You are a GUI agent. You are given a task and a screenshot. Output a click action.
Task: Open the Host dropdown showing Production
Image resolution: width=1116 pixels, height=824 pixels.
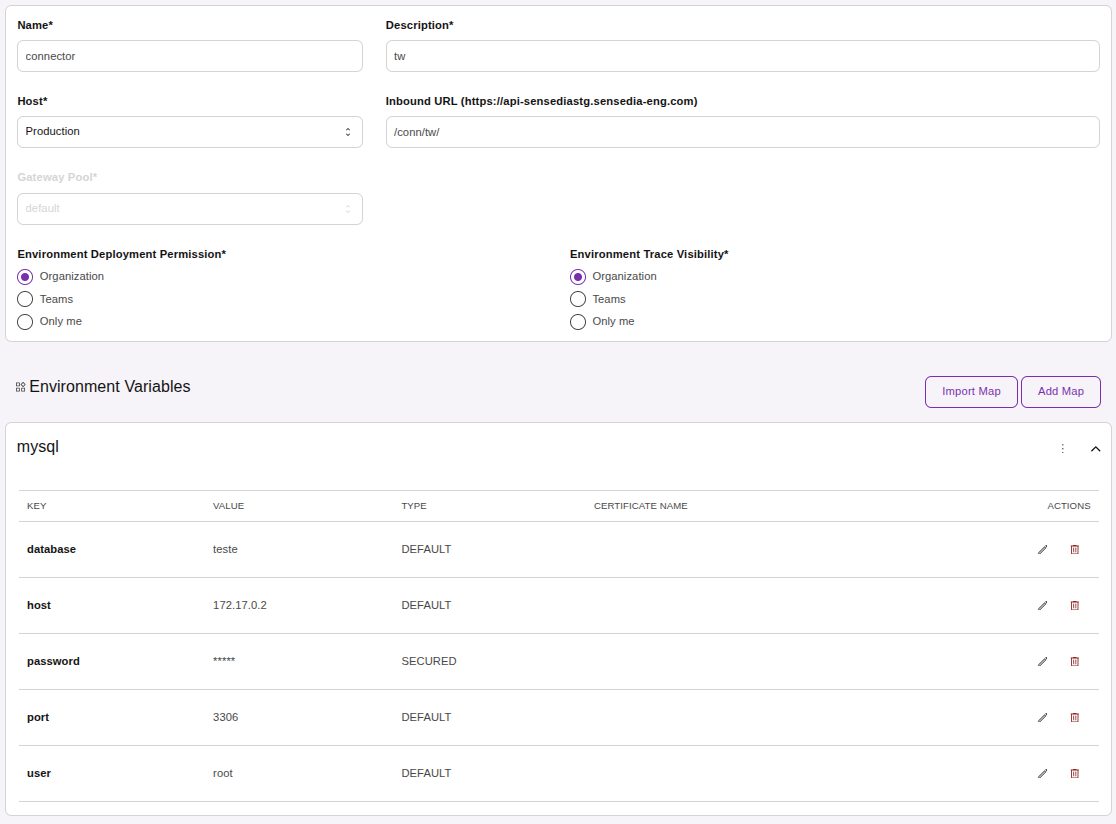[189, 131]
